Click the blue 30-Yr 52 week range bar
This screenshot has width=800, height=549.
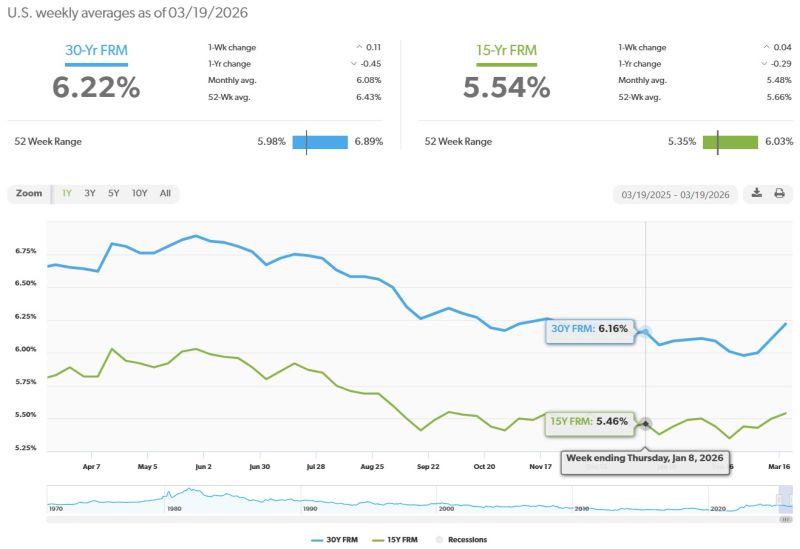point(319,141)
